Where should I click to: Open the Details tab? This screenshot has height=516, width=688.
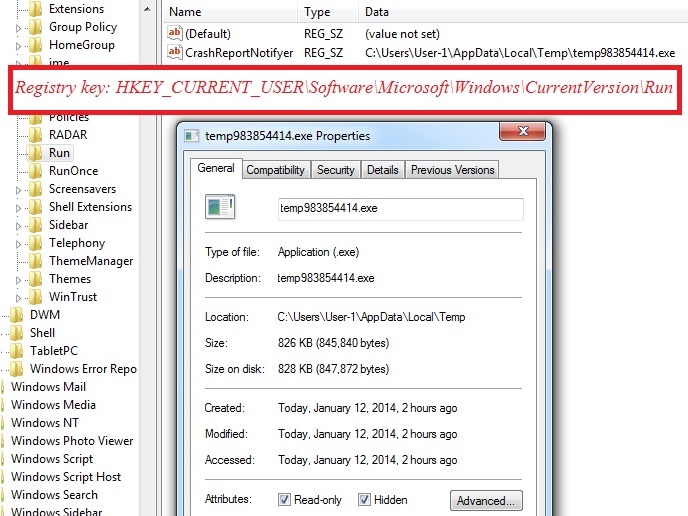(x=382, y=170)
